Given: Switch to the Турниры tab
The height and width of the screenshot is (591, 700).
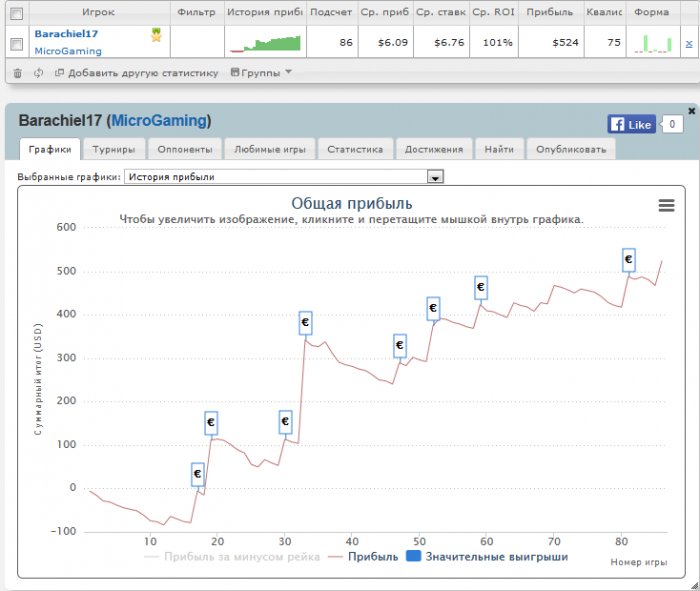Looking at the screenshot, I should [x=114, y=150].
